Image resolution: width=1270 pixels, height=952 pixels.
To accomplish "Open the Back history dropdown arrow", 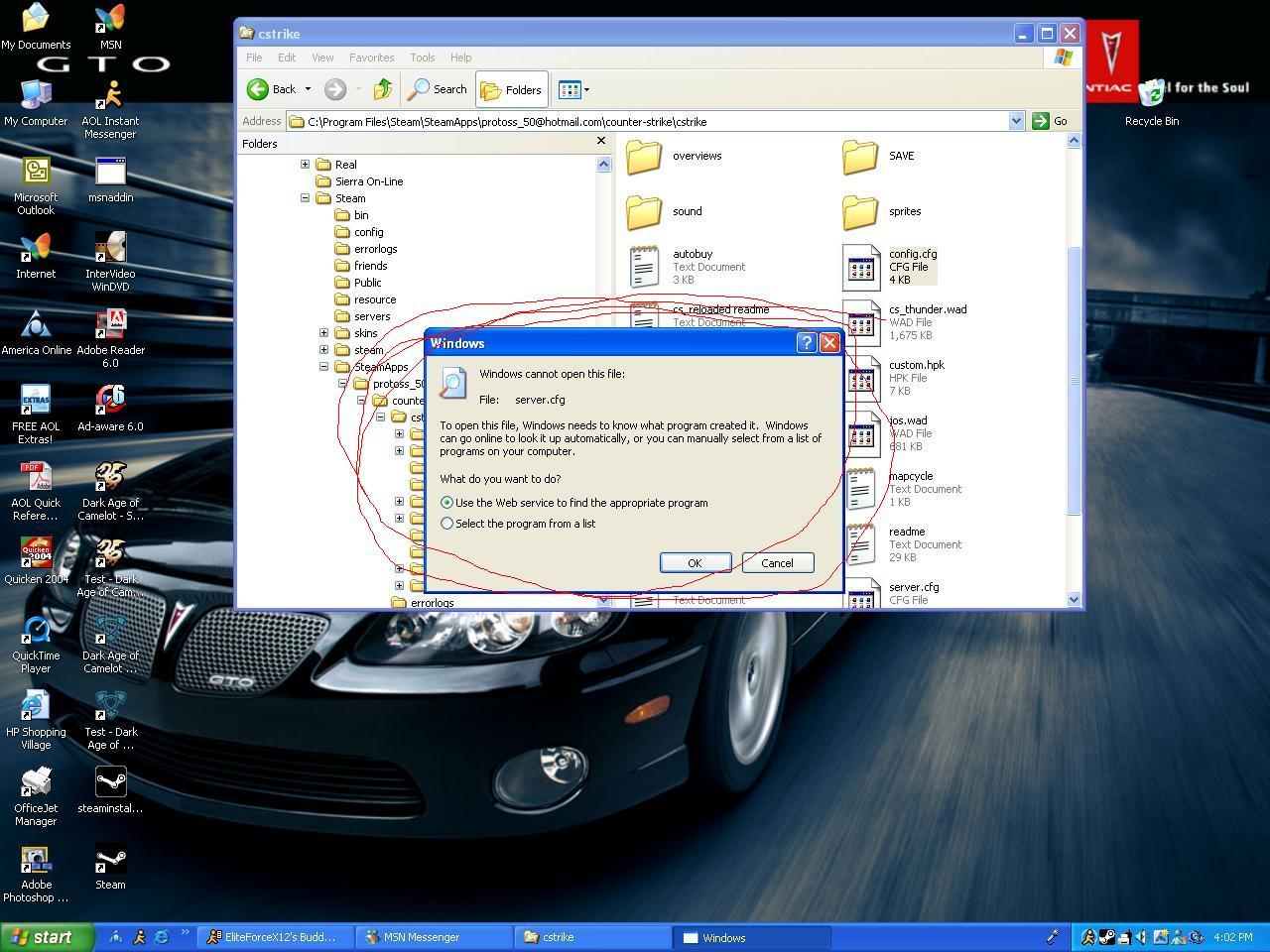I will tap(308, 89).
